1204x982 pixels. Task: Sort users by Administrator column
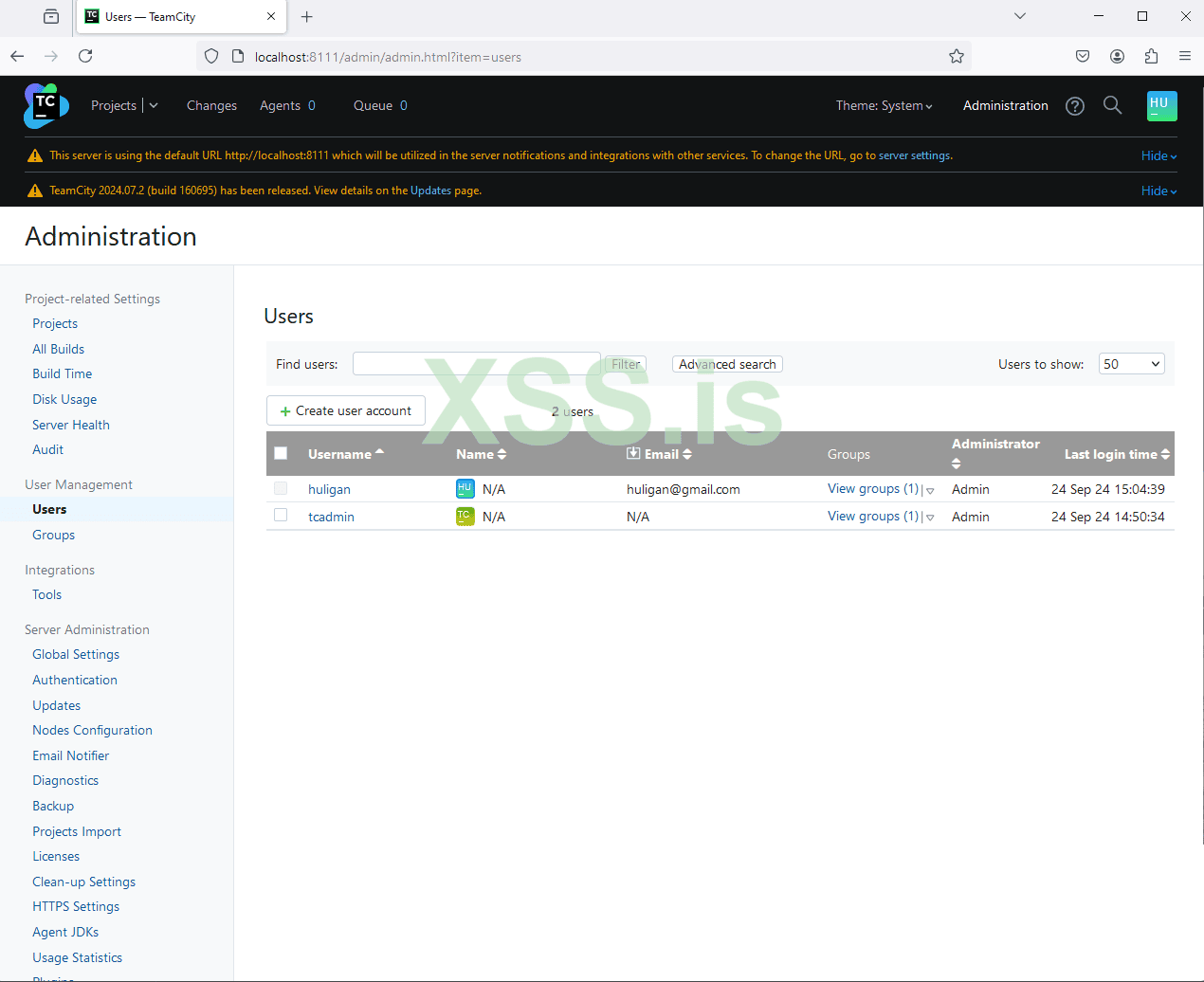(x=995, y=453)
